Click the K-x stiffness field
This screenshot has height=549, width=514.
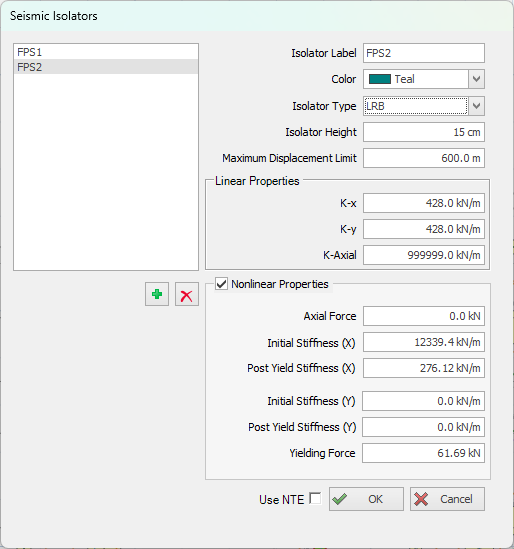424,203
